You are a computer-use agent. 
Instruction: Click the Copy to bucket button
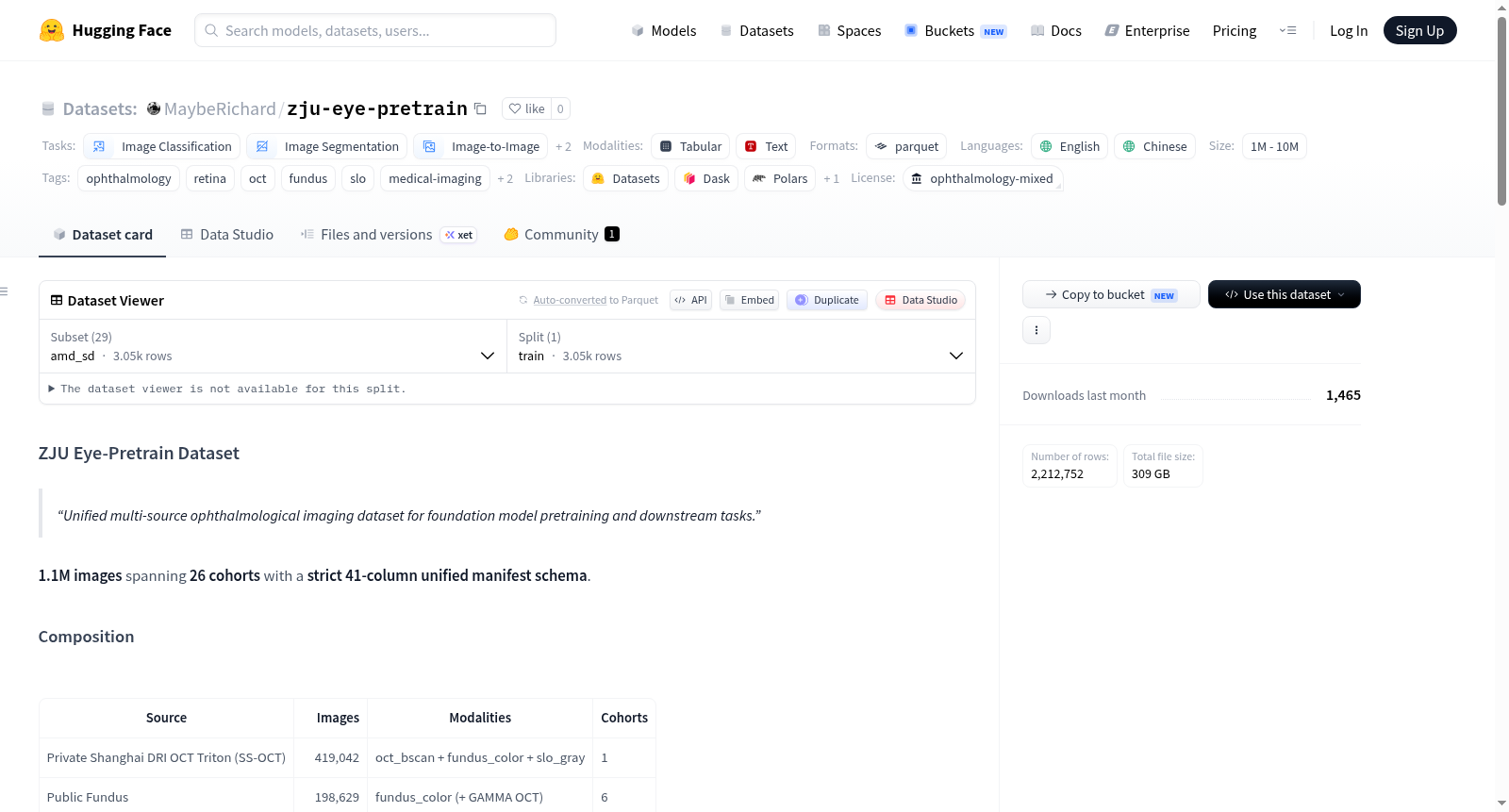click(1111, 294)
